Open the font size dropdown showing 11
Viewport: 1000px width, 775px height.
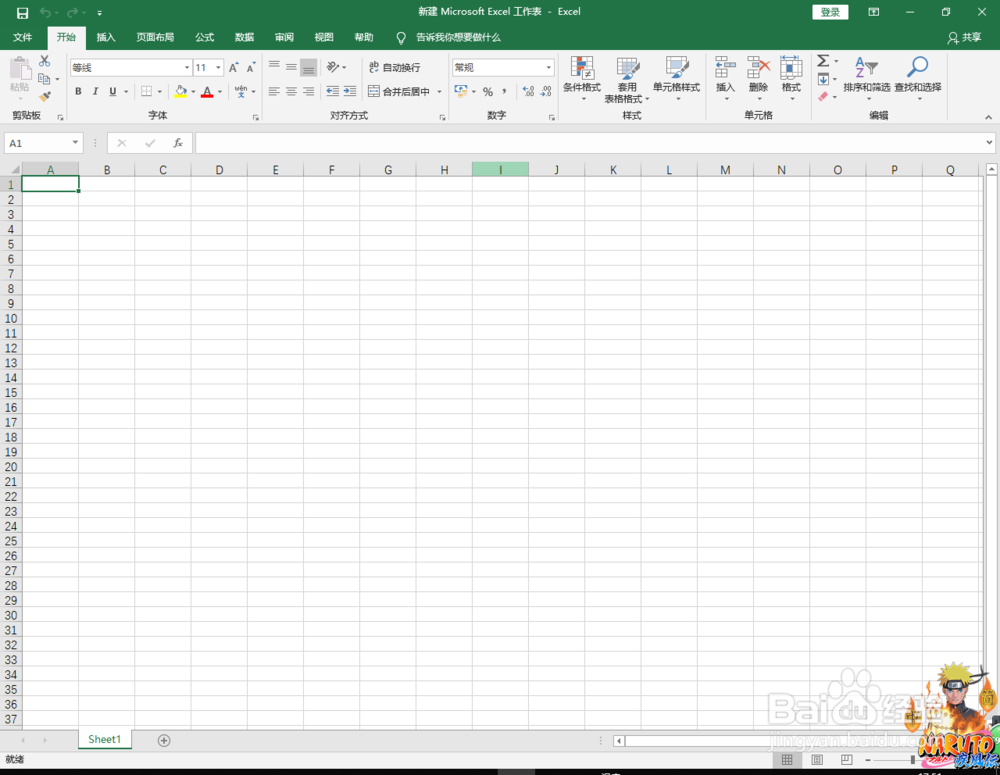(x=218, y=68)
